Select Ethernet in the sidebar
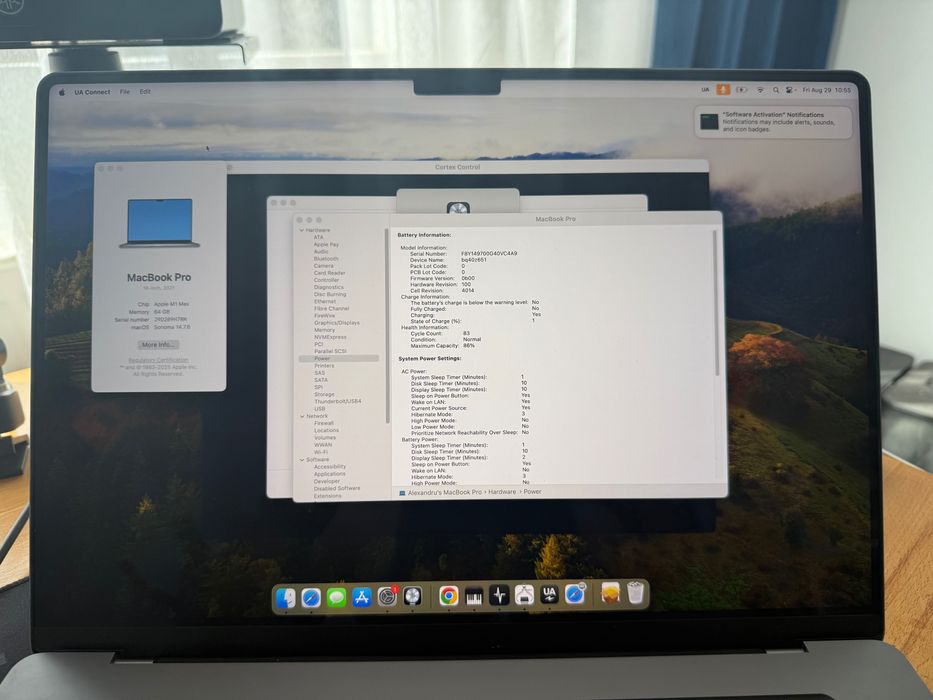Viewport: 933px width, 700px height. [x=325, y=302]
